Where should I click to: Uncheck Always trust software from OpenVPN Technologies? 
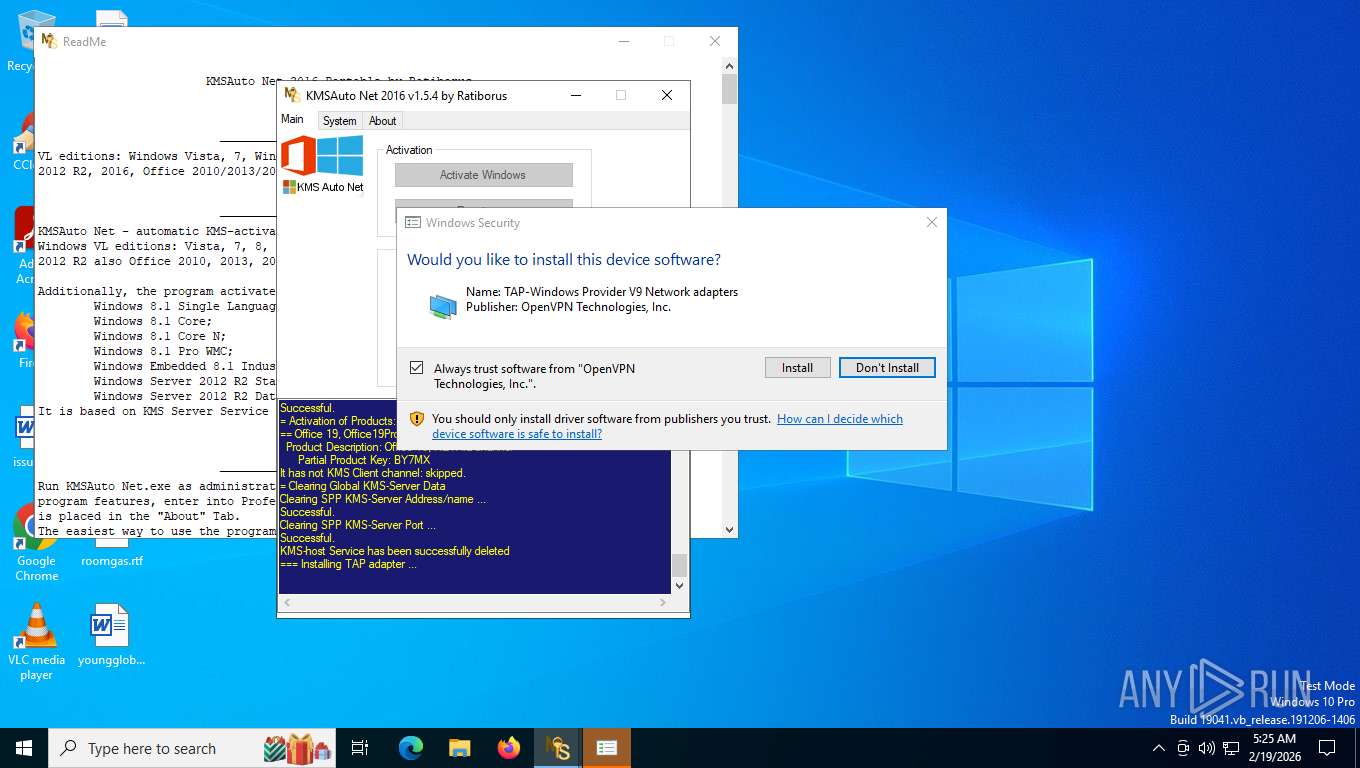click(416, 368)
